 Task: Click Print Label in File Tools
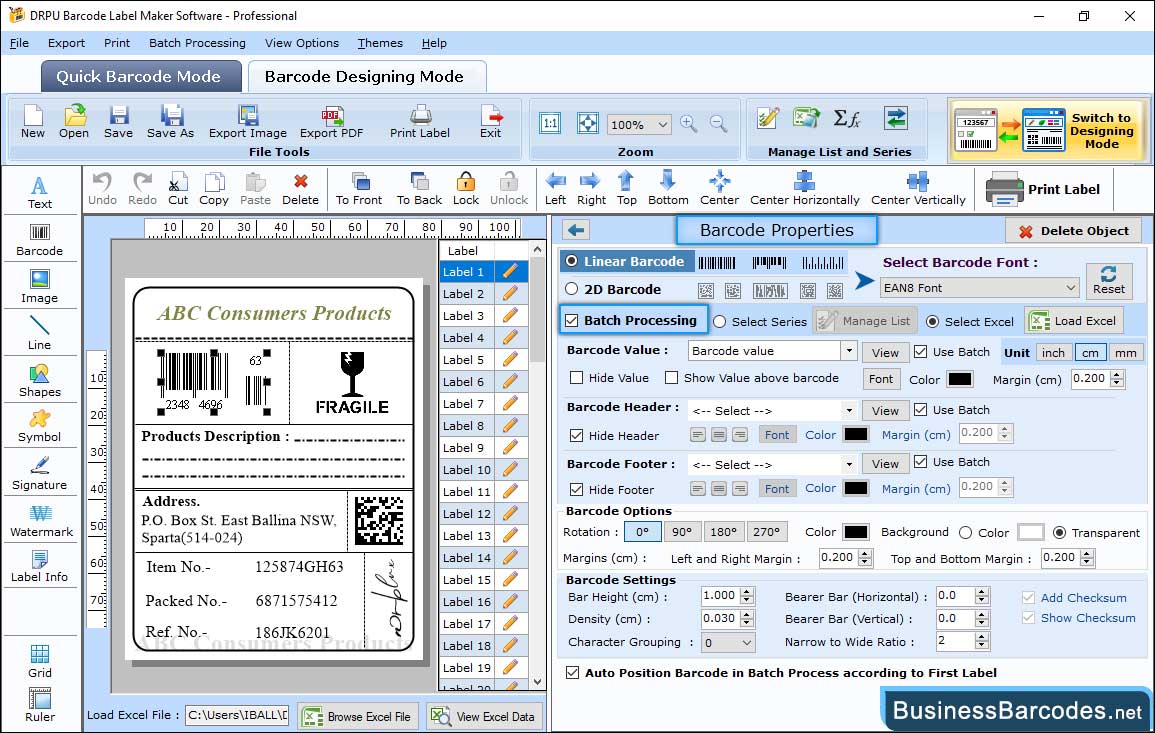(x=420, y=122)
